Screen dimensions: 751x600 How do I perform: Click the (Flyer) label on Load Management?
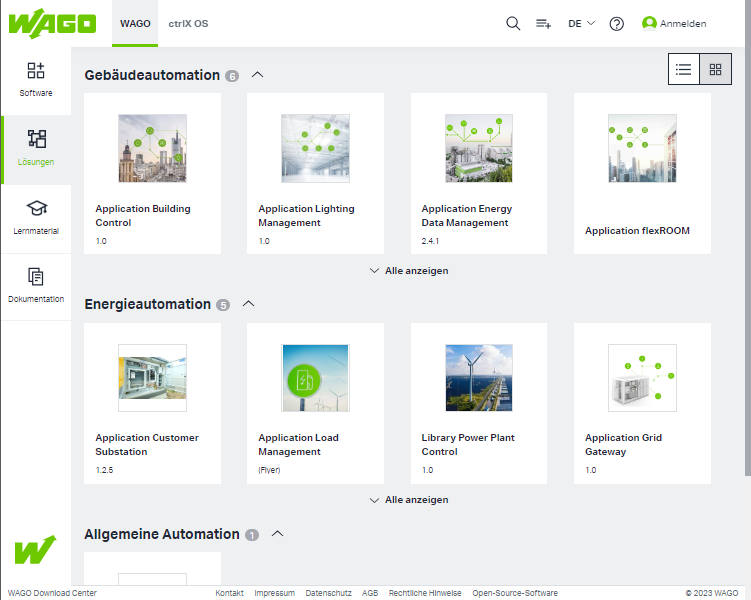269,470
